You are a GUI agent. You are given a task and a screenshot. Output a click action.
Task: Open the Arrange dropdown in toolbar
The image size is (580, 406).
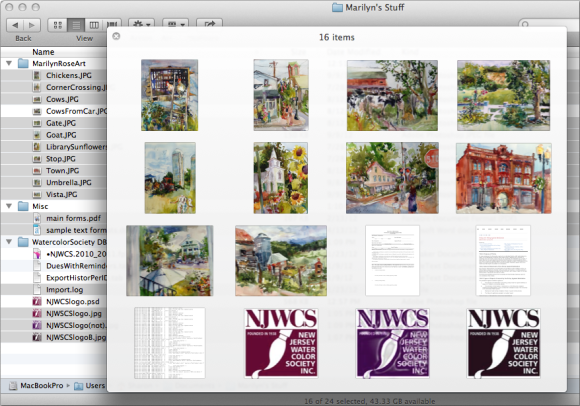coord(176,24)
